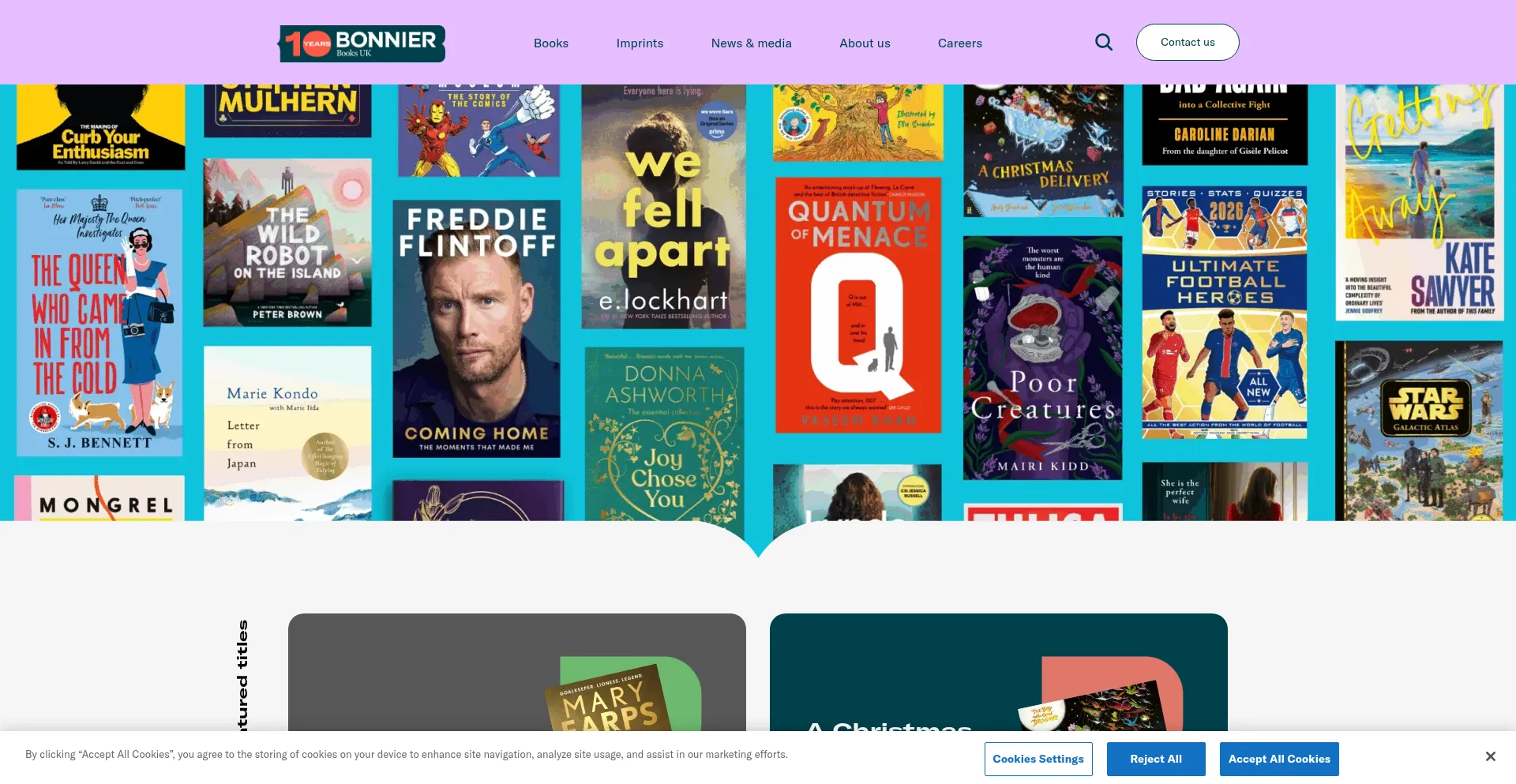Image resolution: width=1516 pixels, height=784 pixels.
Task: Click the Contact us button
Action: 1188,43
